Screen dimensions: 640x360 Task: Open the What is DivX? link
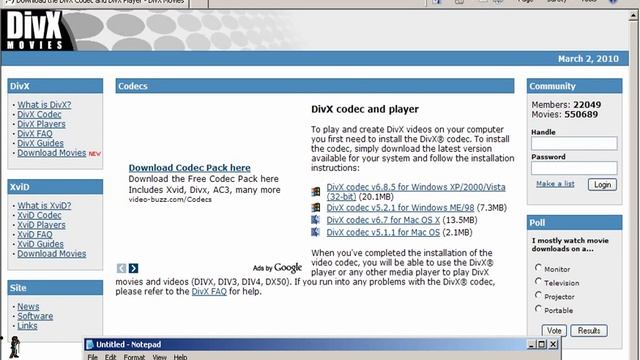[44, 104]
